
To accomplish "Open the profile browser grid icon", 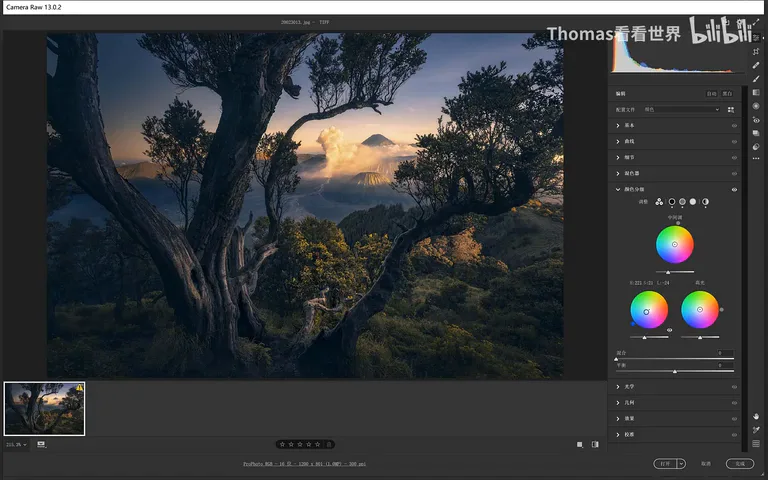I will coord(731,110).
